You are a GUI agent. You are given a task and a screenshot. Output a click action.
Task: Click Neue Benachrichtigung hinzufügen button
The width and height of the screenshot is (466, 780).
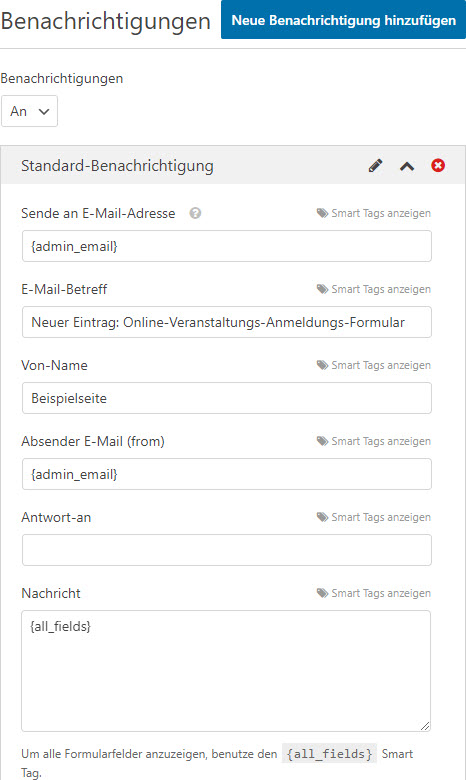pyautogui.click(x=344, y=19)
